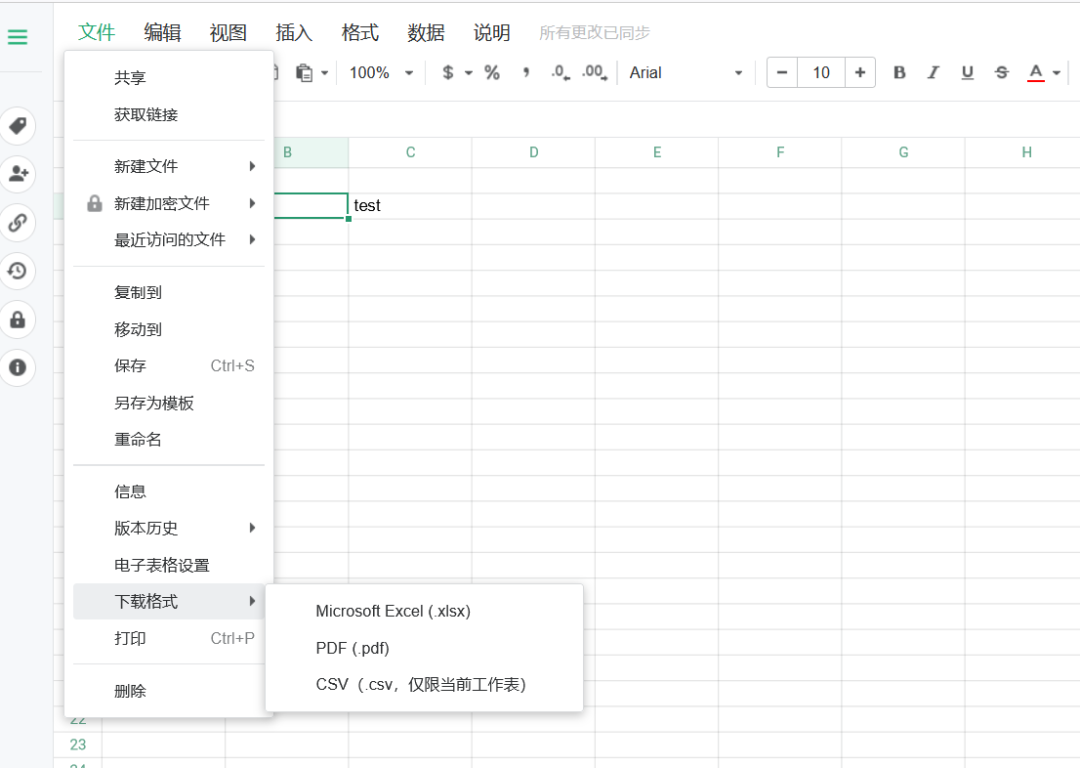The width and height of the screenshot is (1080, 768).
Task: Select the PDF (.pdf) download option
Action: click(352, 648)
